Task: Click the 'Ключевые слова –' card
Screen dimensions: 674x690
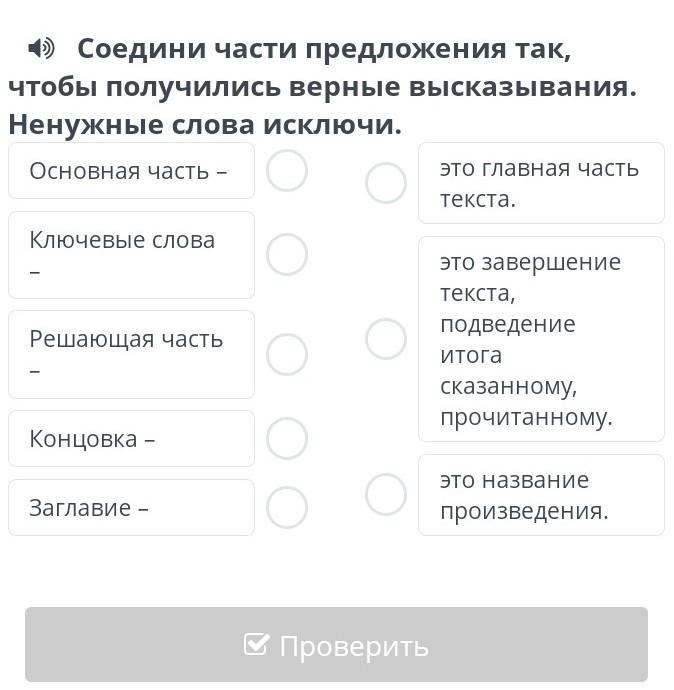Action: 131,255
